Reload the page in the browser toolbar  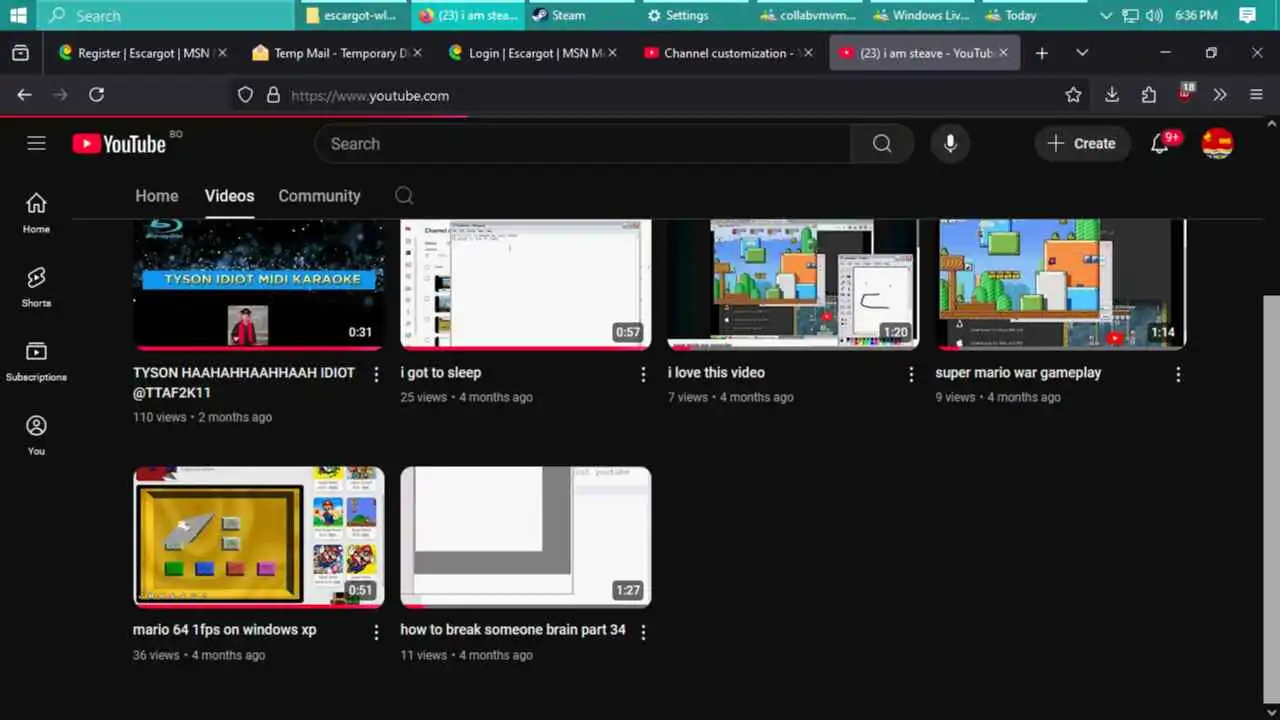click(x=96, y=95)
